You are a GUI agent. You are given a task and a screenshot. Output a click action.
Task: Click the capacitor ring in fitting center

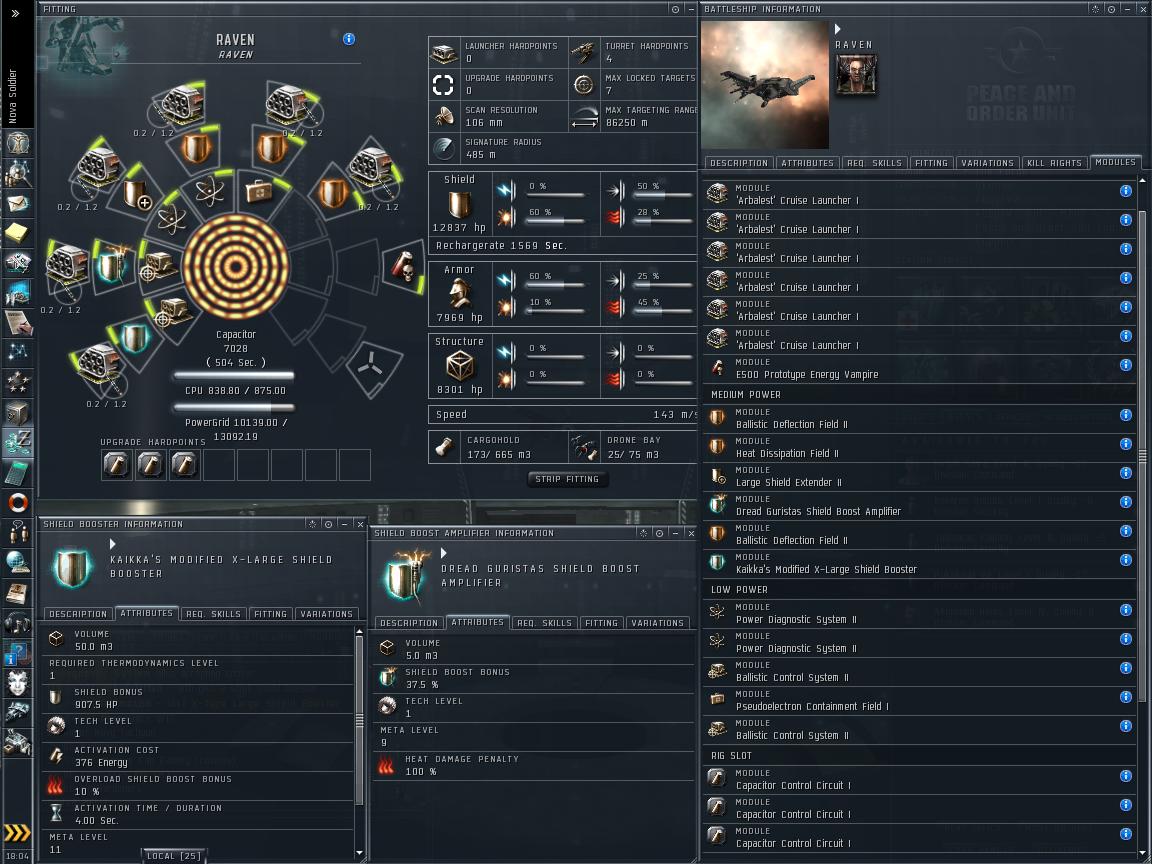click(235, 266)
